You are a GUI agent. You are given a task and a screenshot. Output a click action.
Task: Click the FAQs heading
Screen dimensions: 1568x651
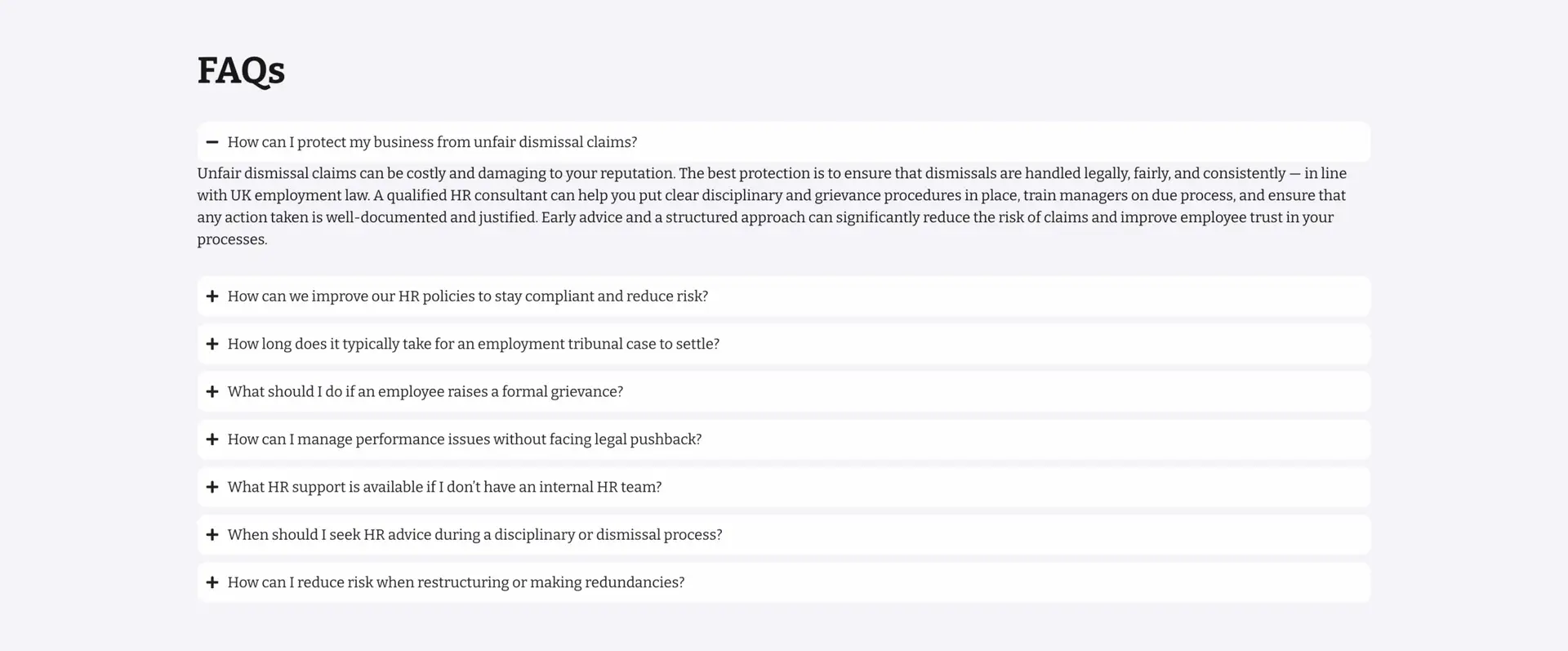[241, 70]
